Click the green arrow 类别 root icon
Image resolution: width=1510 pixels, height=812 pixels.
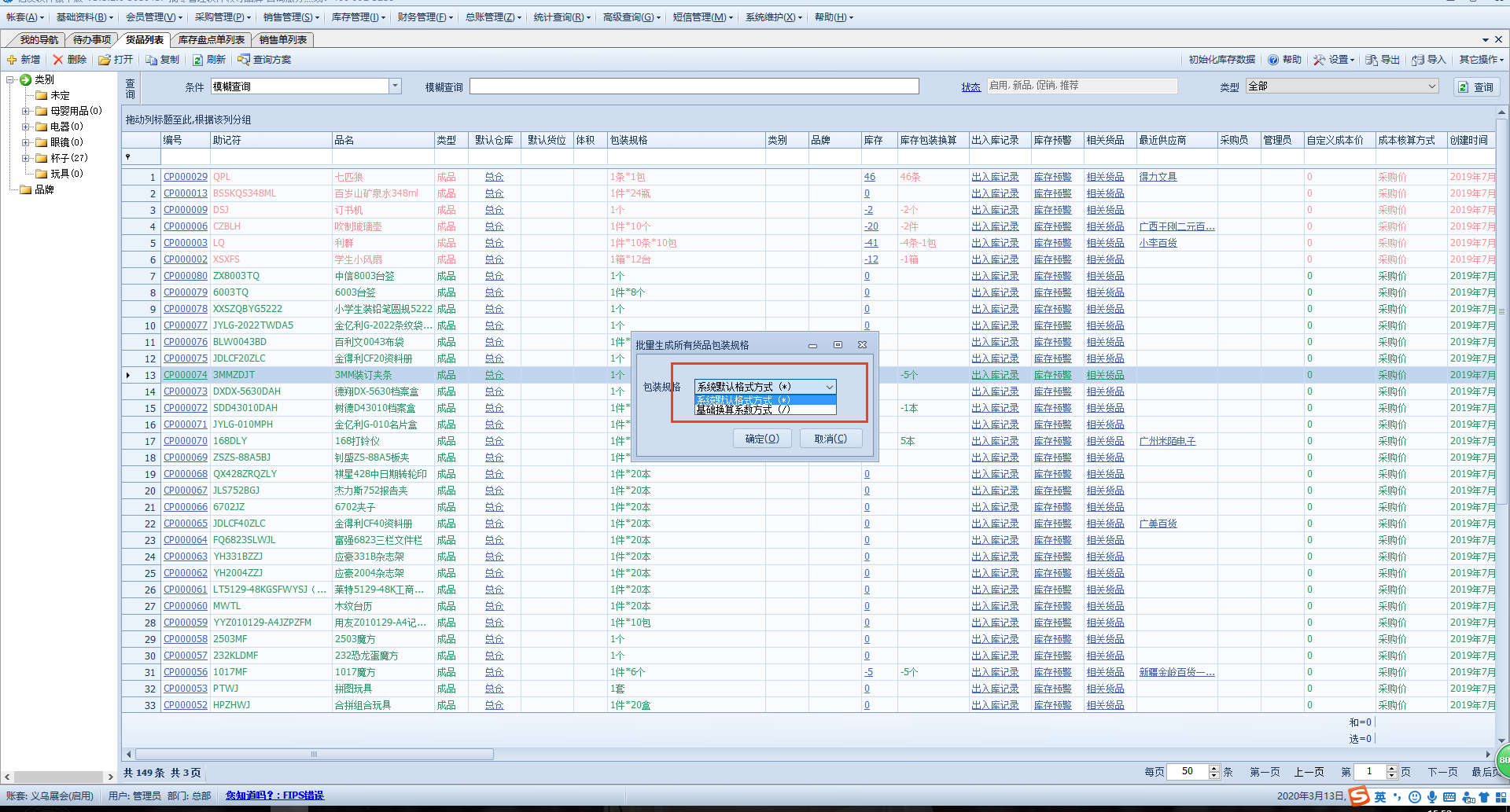click(x=25, y=79)
